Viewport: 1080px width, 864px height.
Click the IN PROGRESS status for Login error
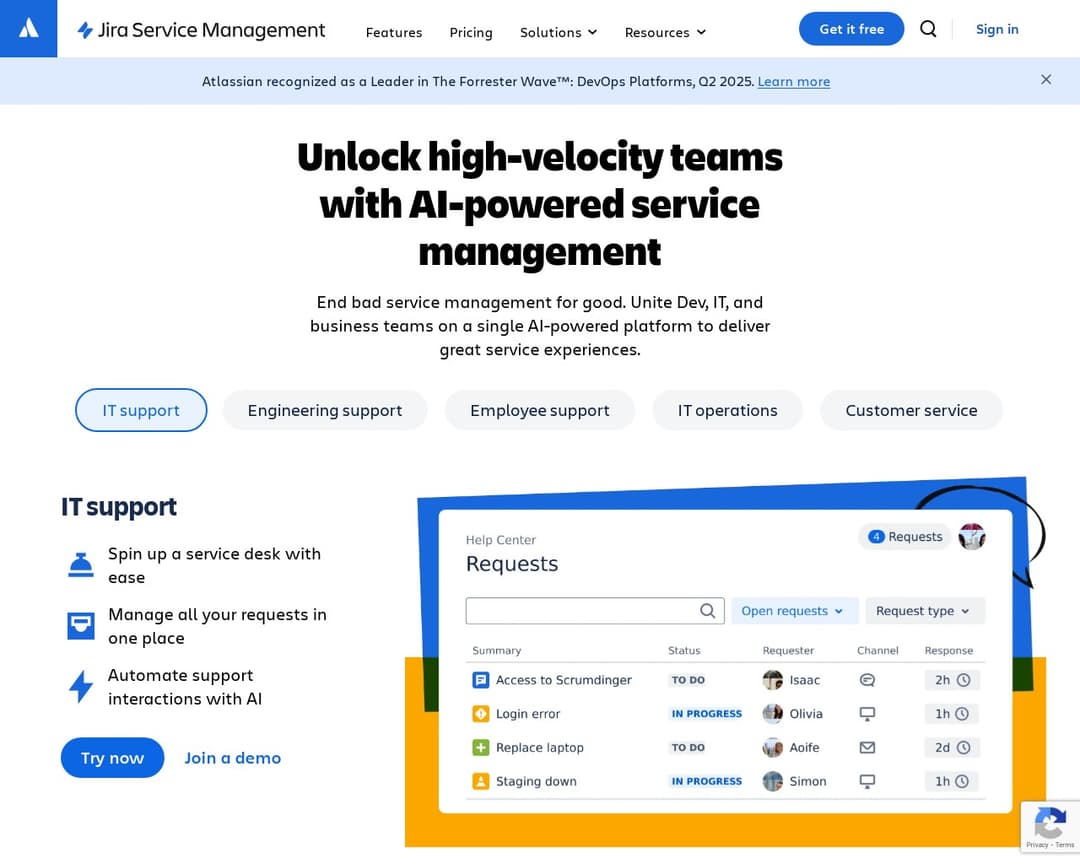pos(707,714)
